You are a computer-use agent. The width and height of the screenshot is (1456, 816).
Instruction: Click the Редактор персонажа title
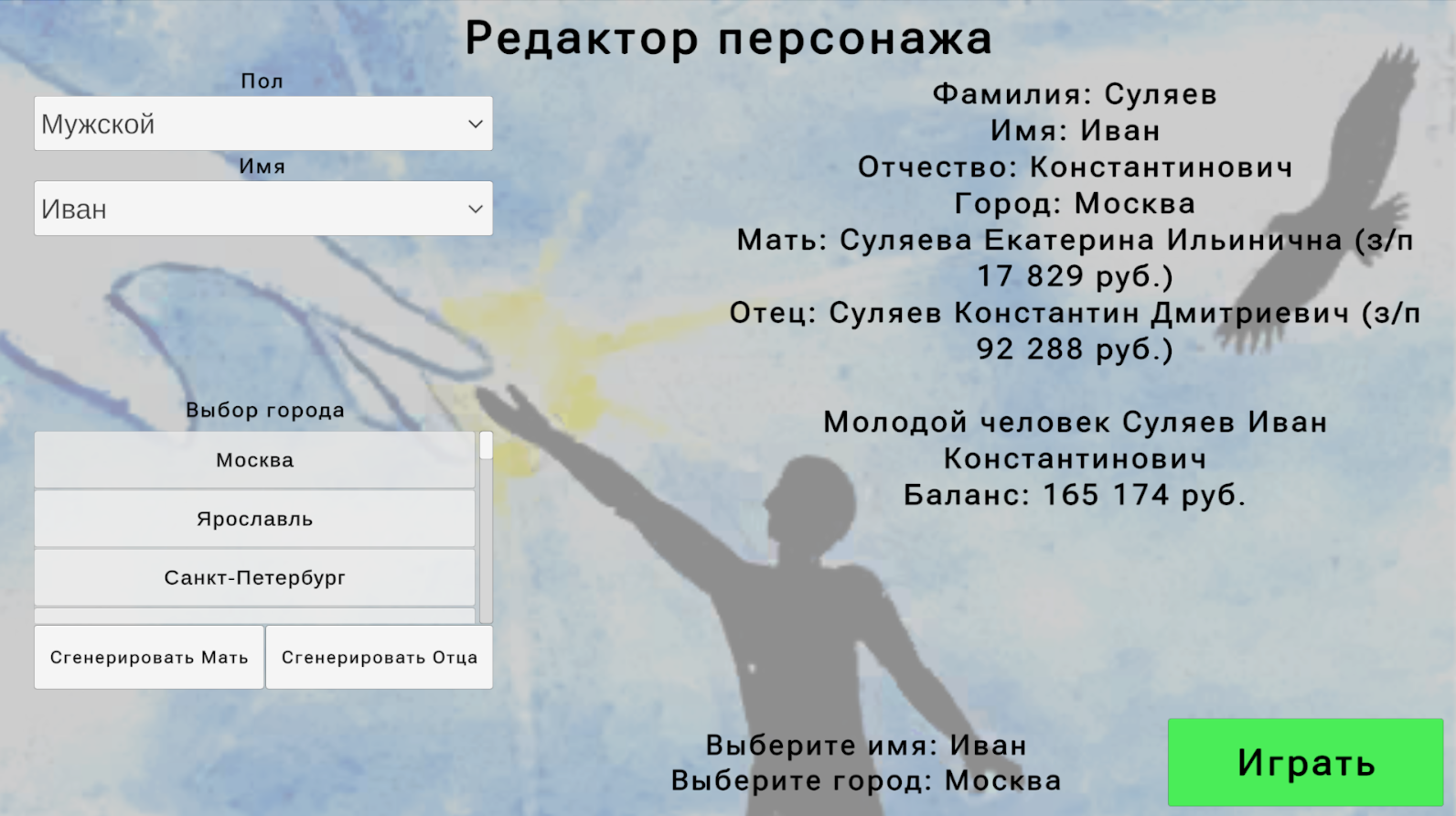tap(729, 38)
